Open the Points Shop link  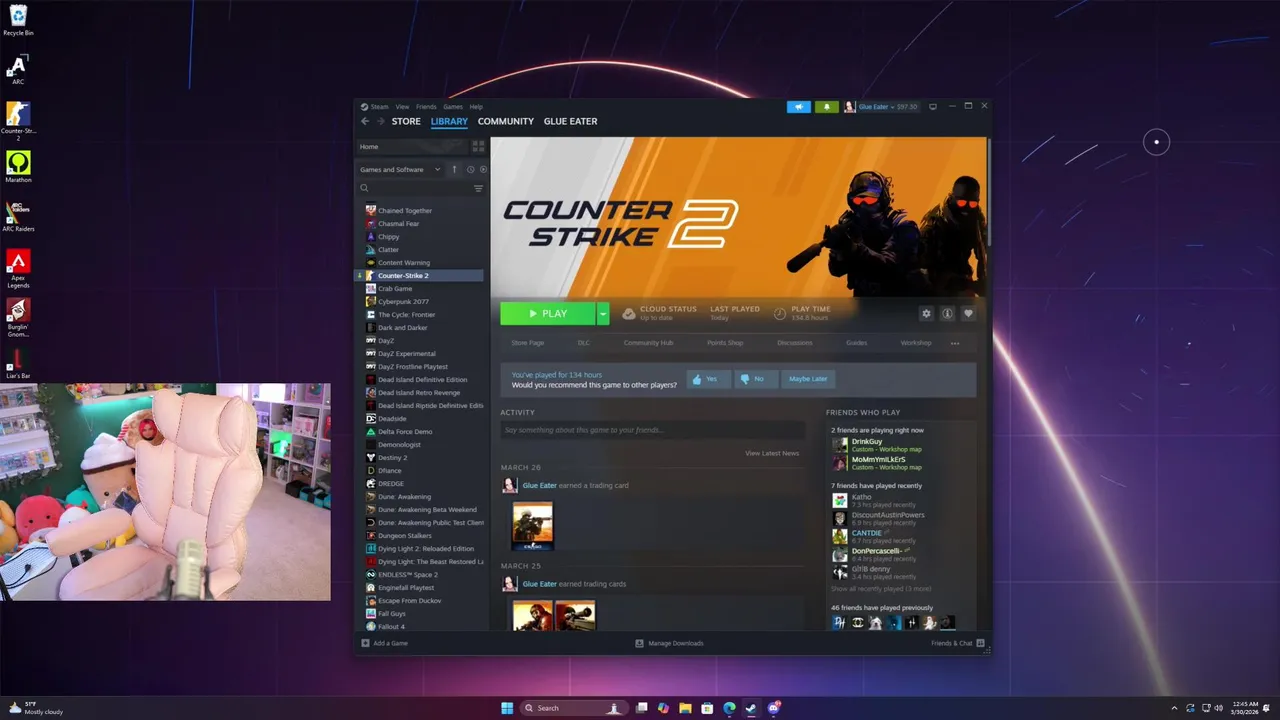click(x=725, y=343)
